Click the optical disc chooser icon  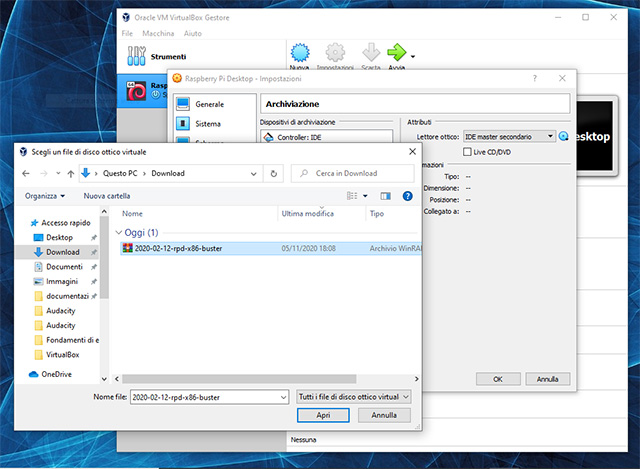click(564, 136)
